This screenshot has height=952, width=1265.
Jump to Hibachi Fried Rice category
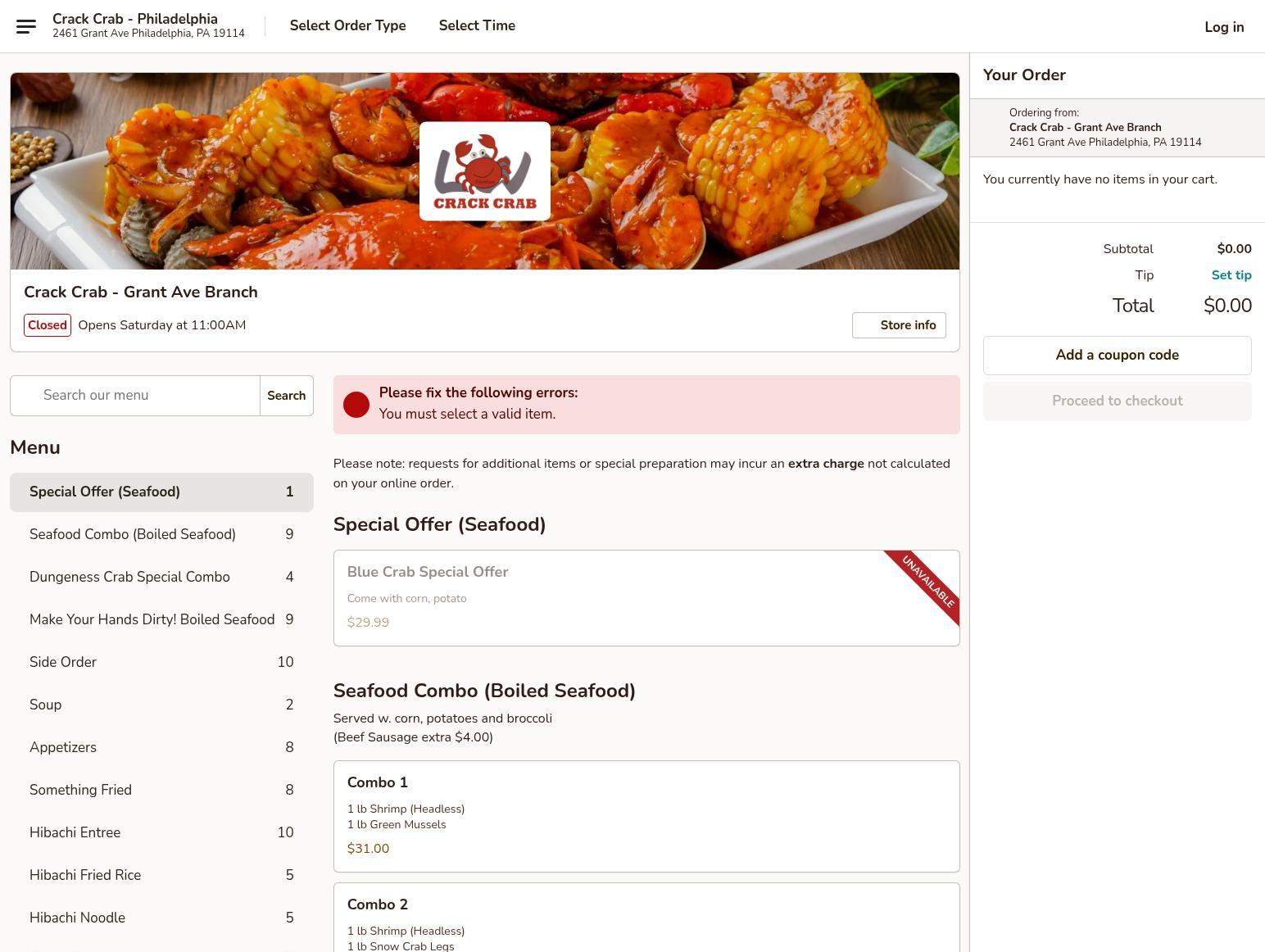pos(161,876)
